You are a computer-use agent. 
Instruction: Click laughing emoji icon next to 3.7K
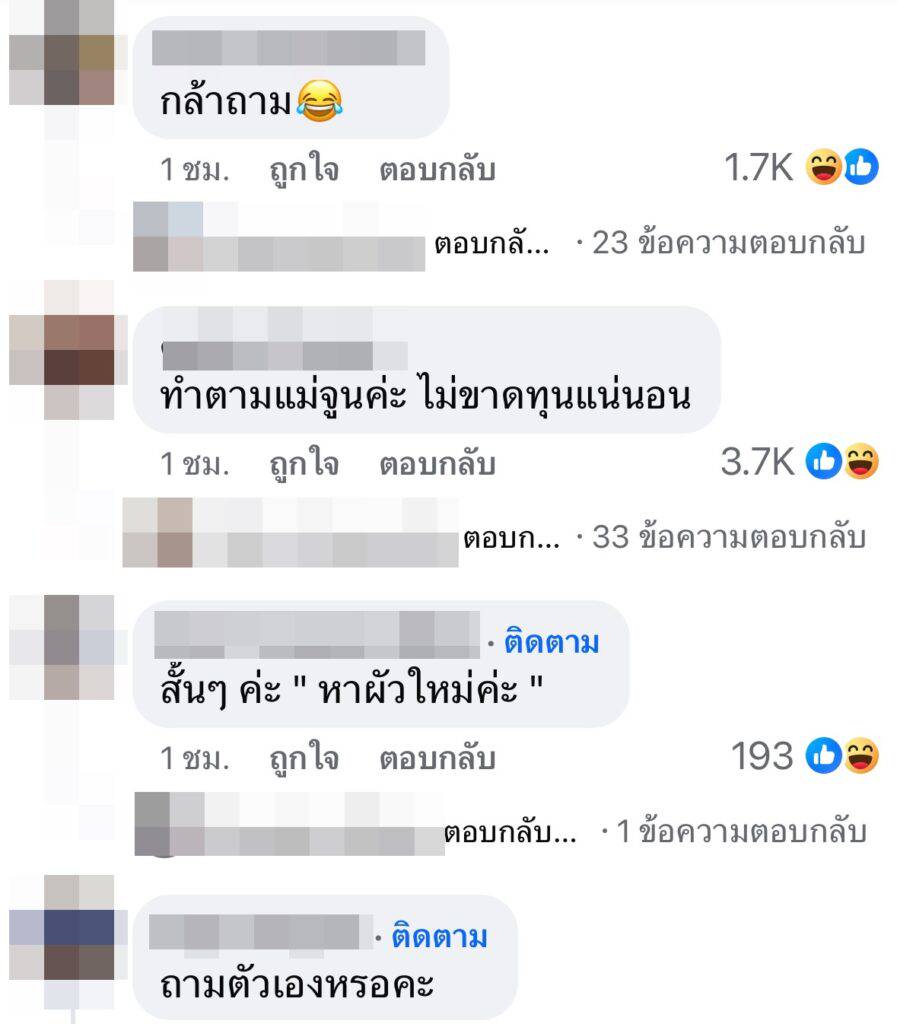coord(861,461)
